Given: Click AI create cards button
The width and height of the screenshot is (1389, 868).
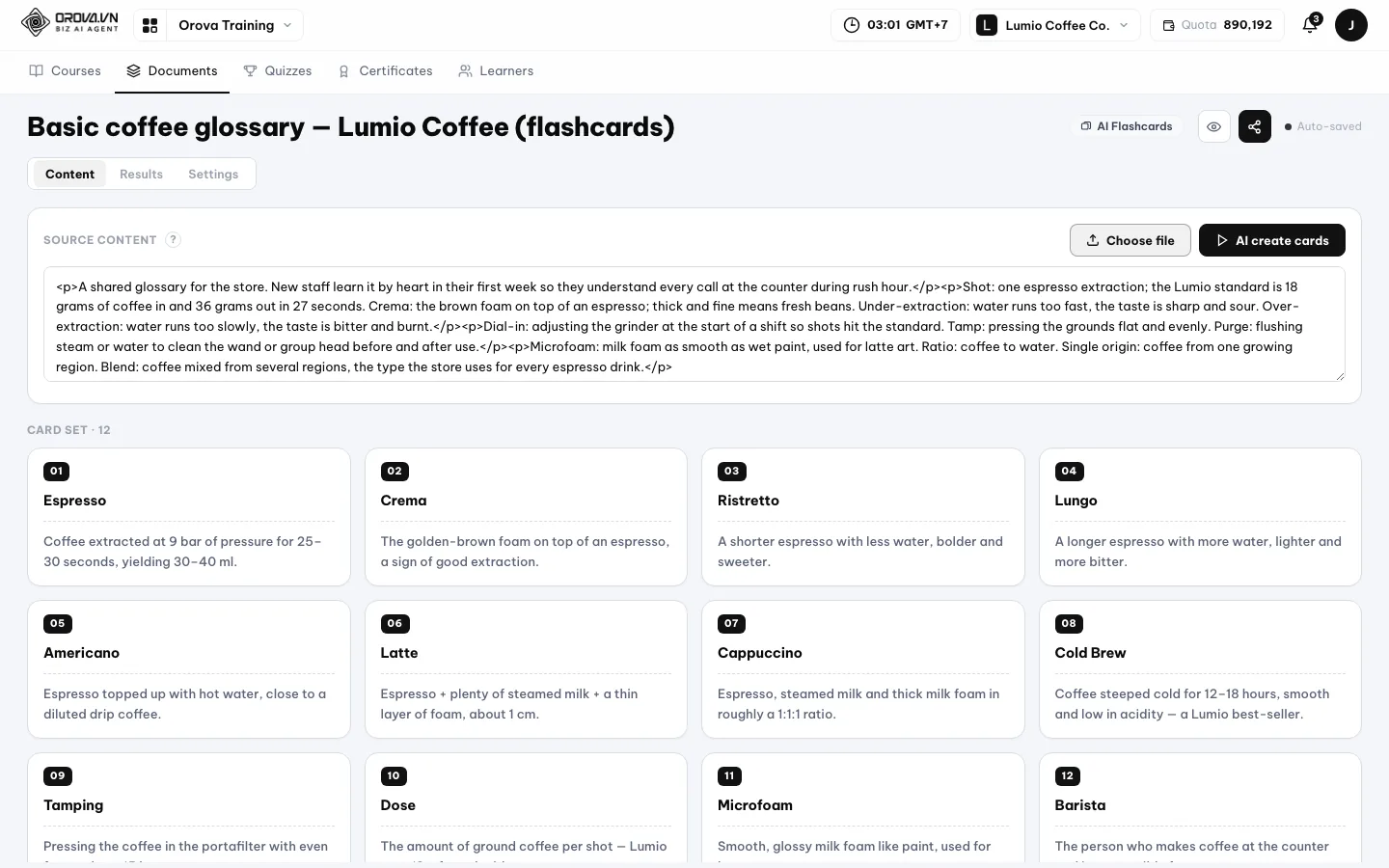Looking at the screenshot, I should [x=1272, y=240].
